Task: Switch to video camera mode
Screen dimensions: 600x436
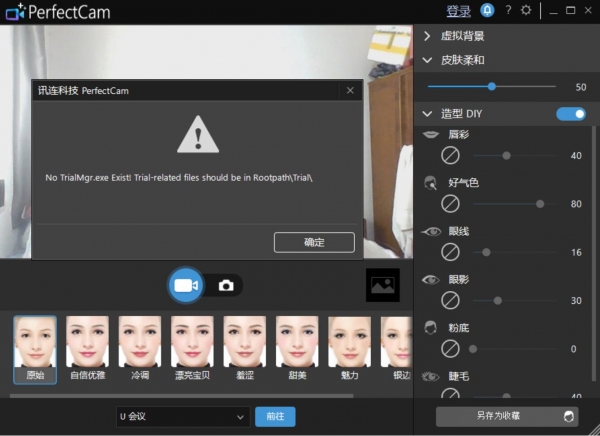Action: point(186,286)
